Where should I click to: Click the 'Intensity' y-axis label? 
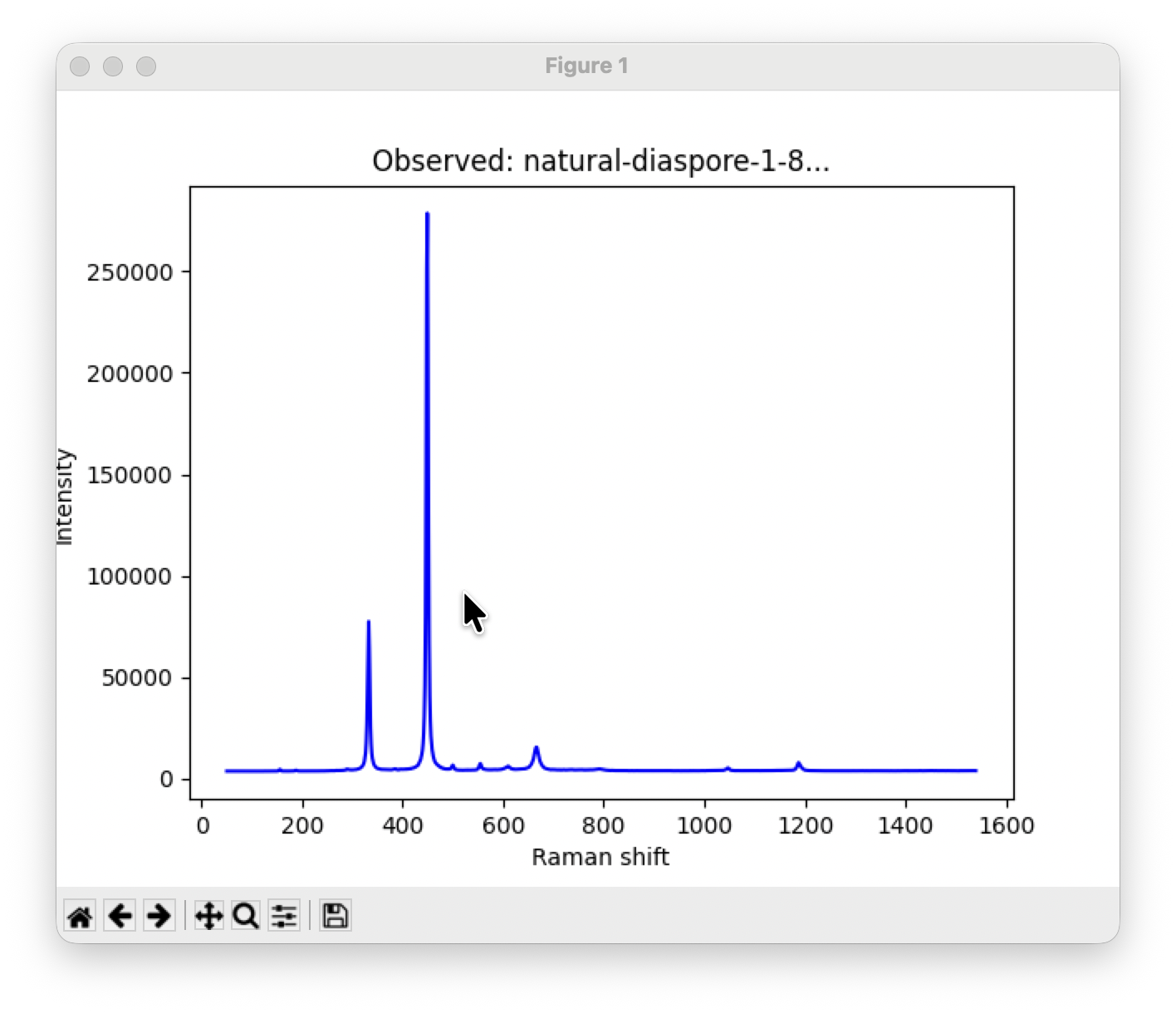[65, 497]
